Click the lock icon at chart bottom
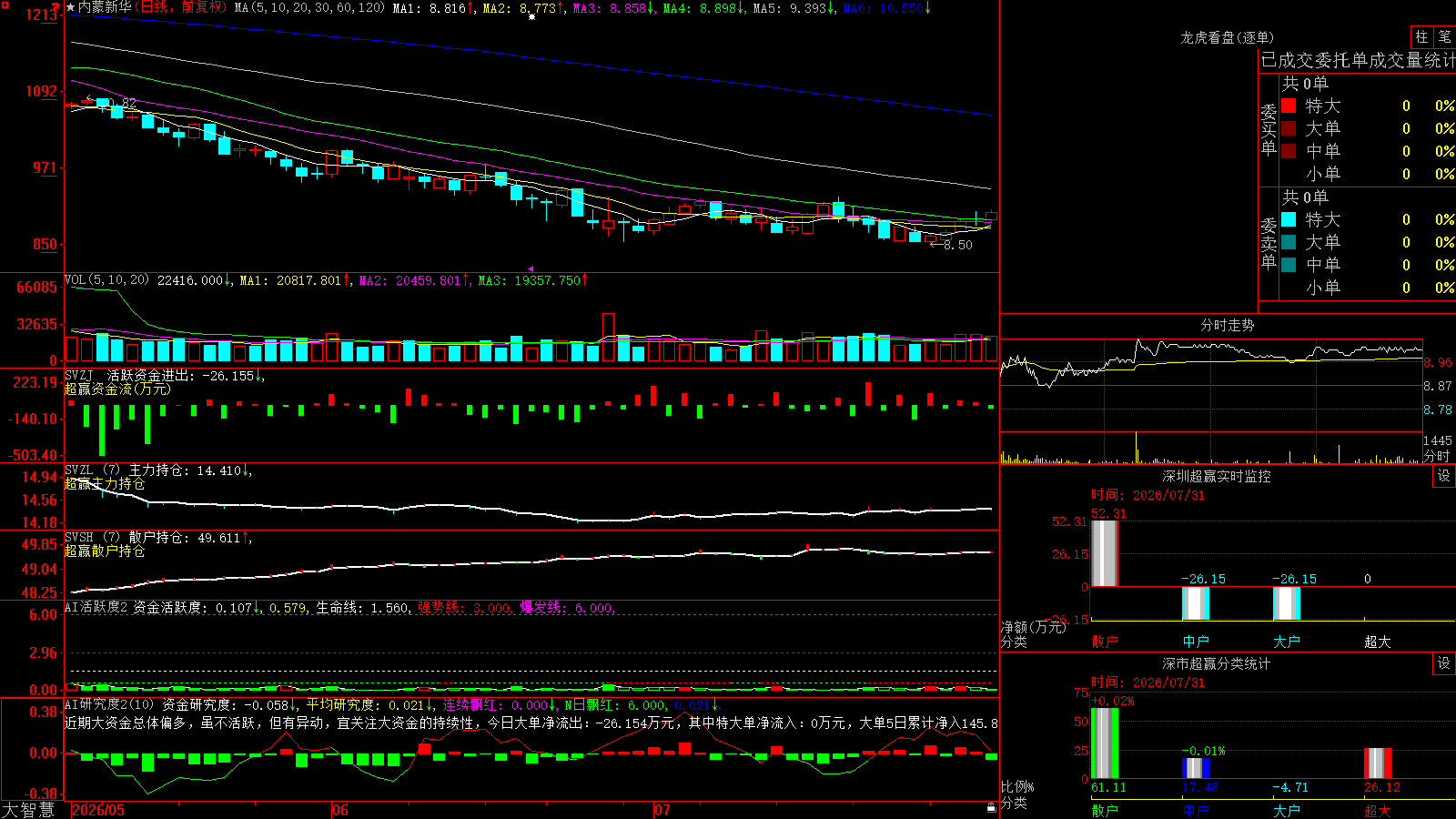 [992, 807]
